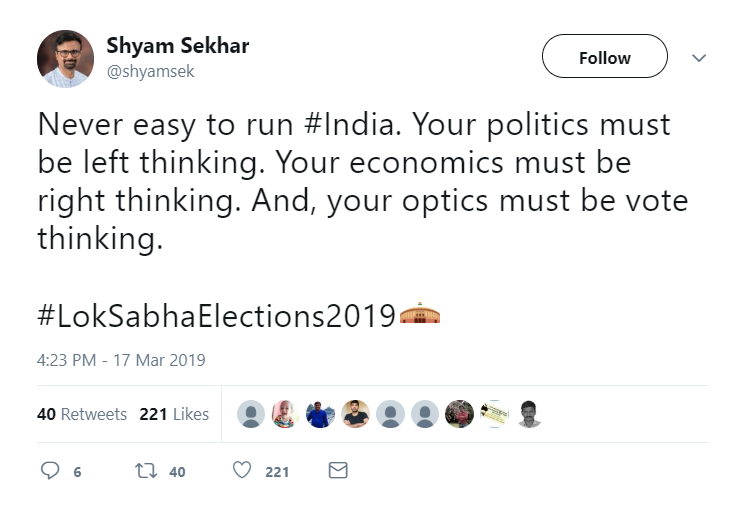
Task: View the 40 Retweets list
Action: click(82, 414)
